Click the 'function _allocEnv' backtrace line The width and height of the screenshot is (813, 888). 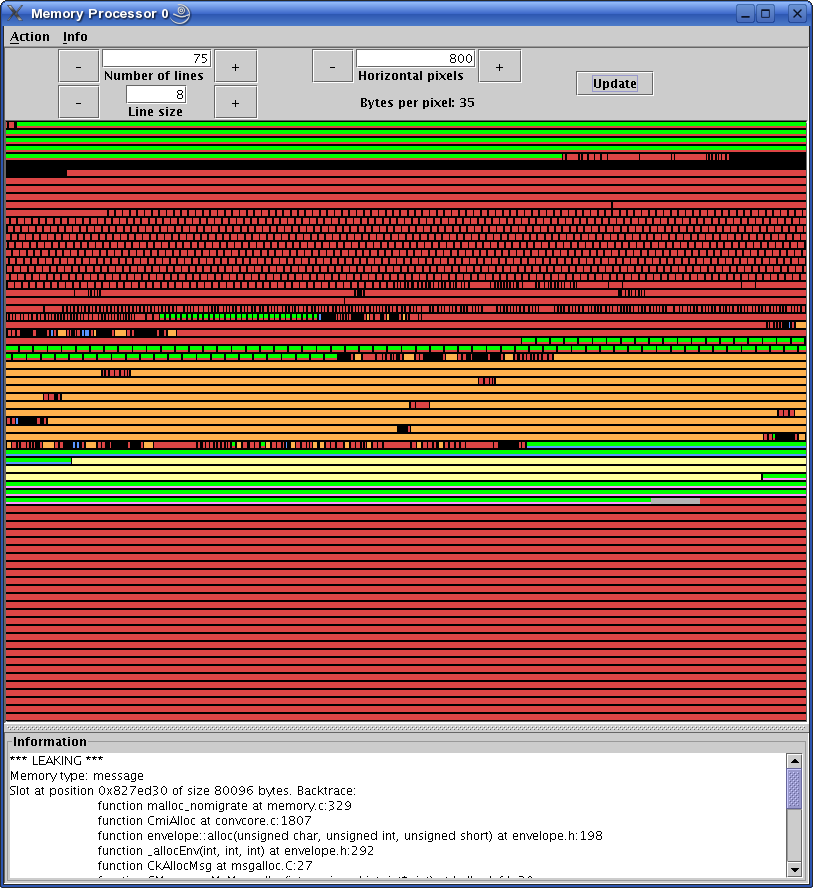(236, 851)
